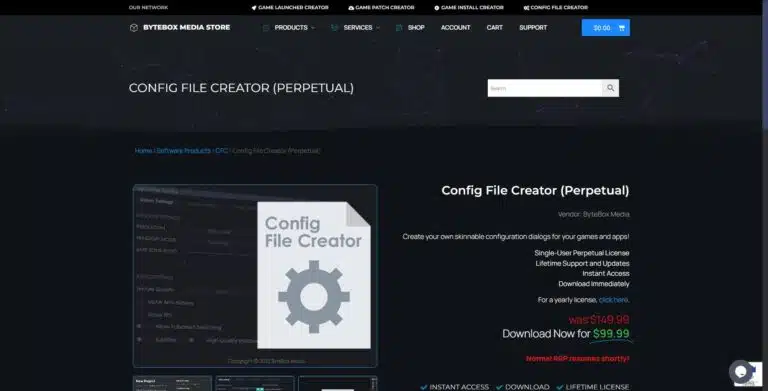The height and width of the screenshot is (391, 768).
Task: Click 'Vendor: ByteBox Media' text
Action: click(594, 215)
